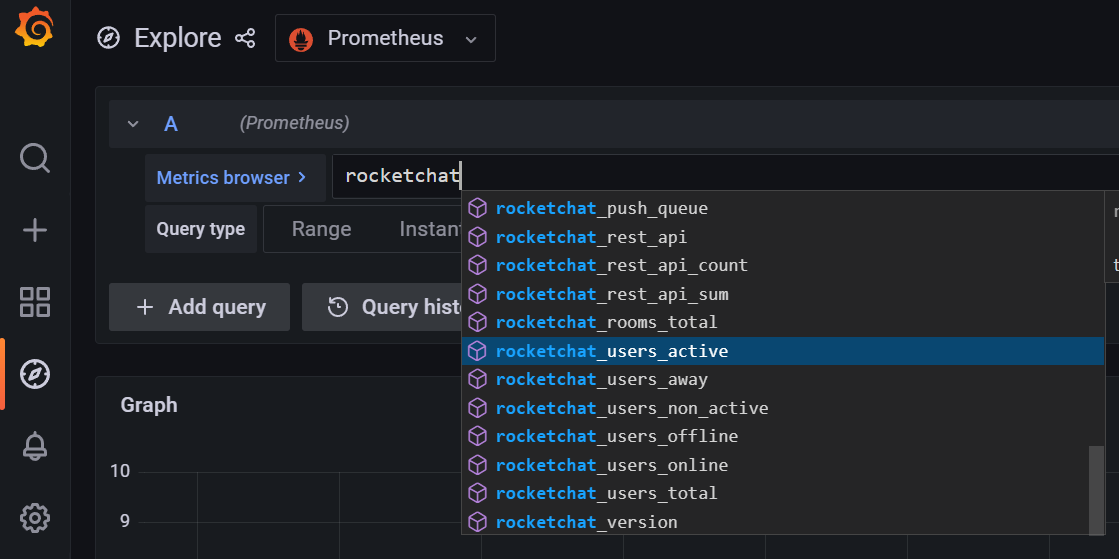
Task: Click cube icon of rocketchat_version
Action: [477, 522]
